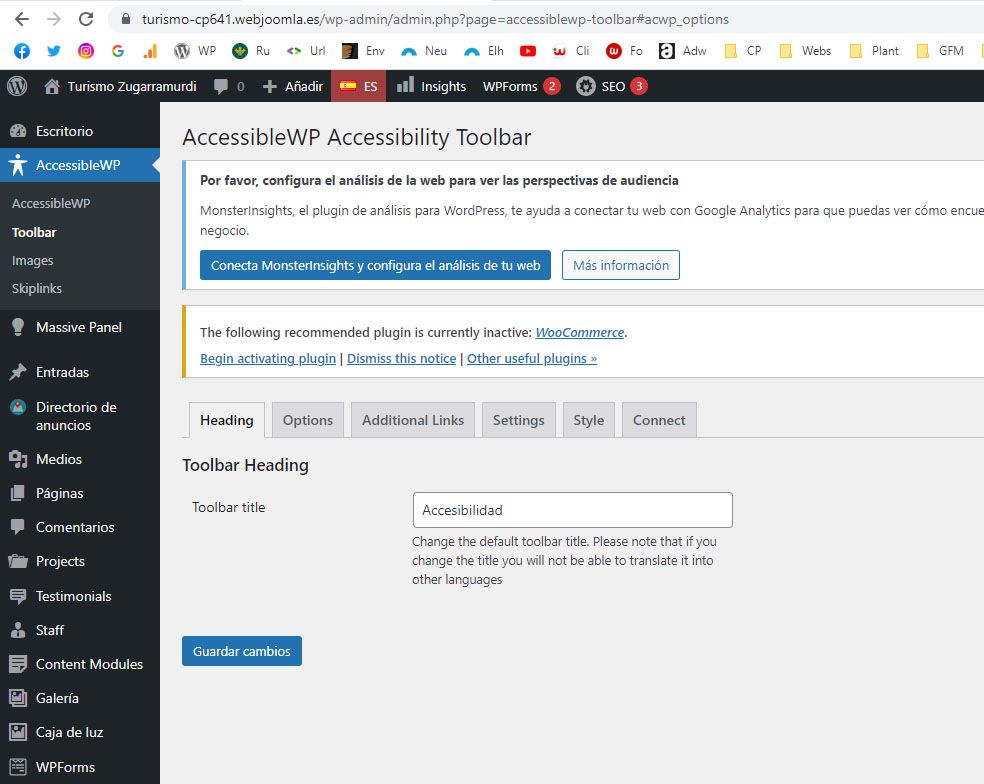This screenshot has height=784, width=984.
Task: Visit site via Turismo Zugarramurdi home
Action: tap(120, 86)
